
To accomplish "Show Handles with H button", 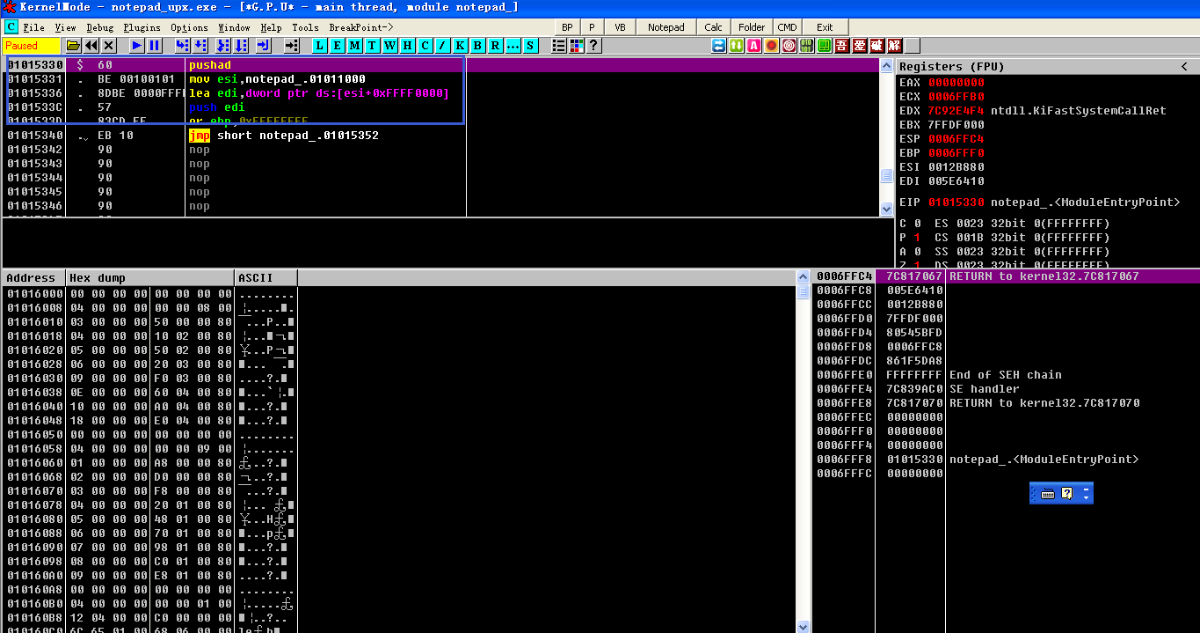I will 407,45.
